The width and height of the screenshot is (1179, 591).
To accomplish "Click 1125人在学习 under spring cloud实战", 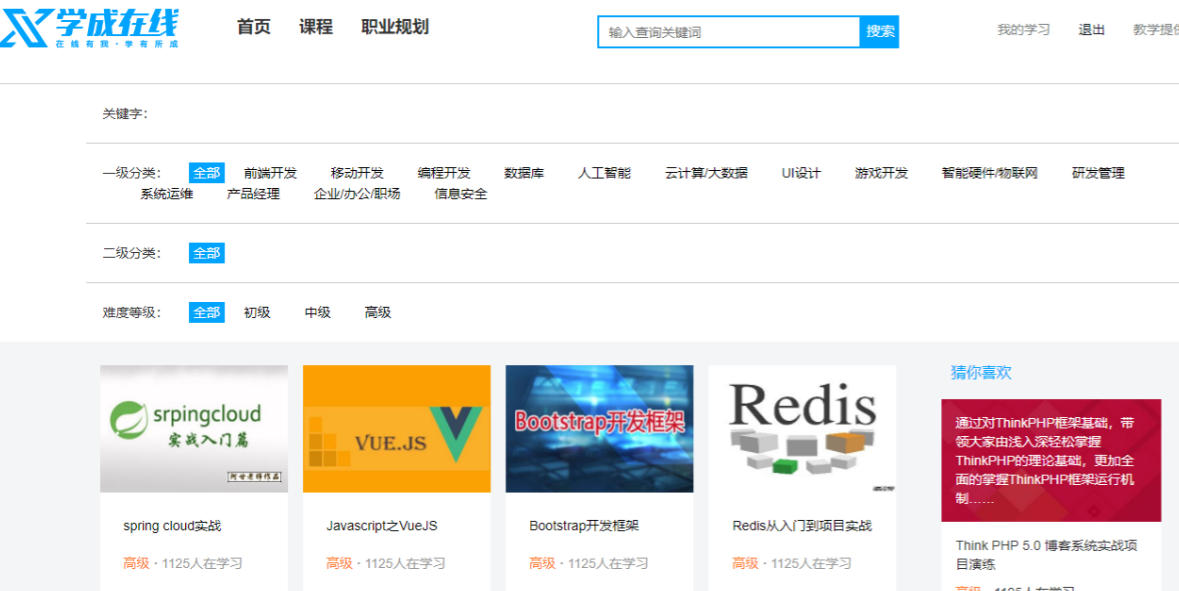I will [202, 563].
